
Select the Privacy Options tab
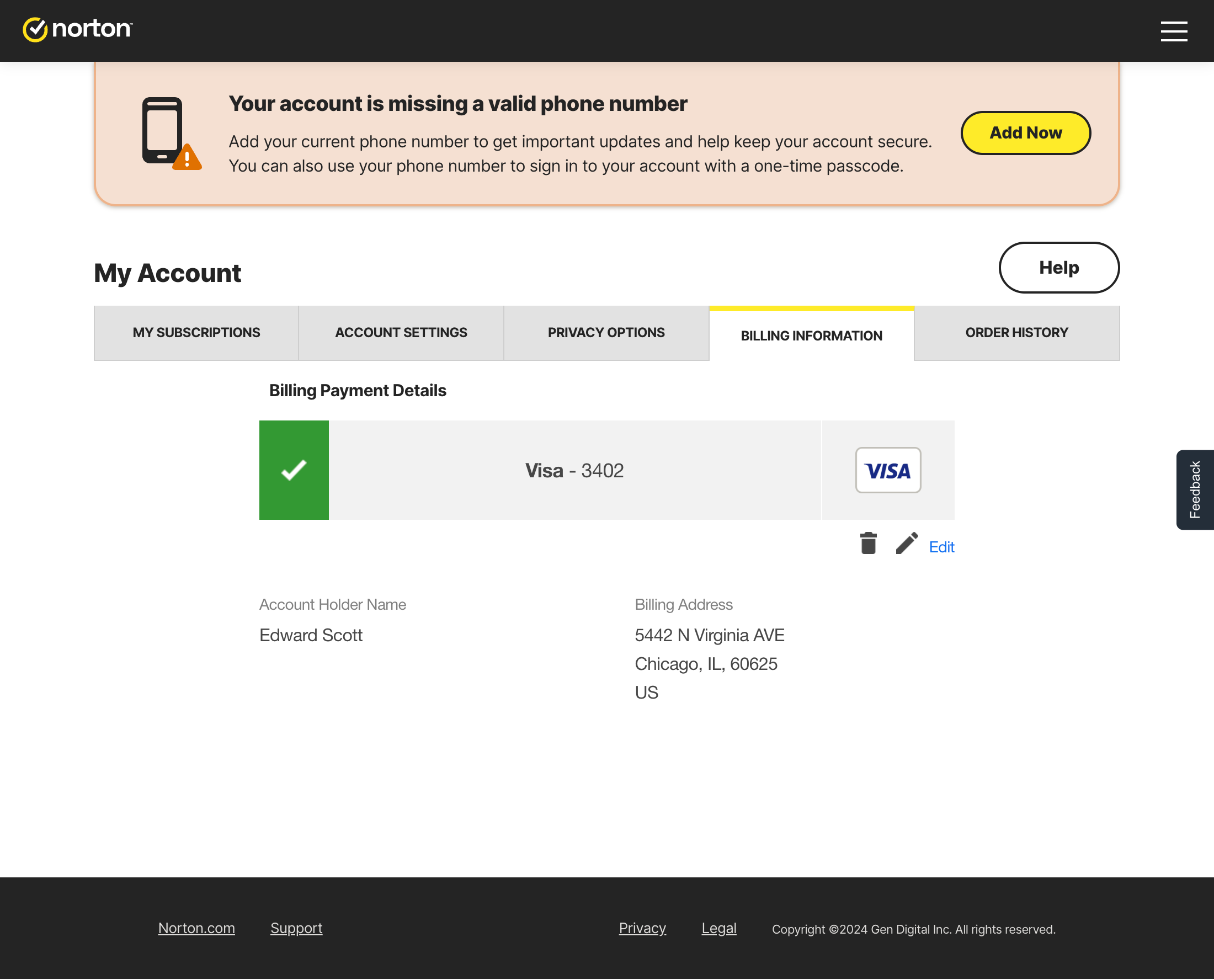(605, 333)
